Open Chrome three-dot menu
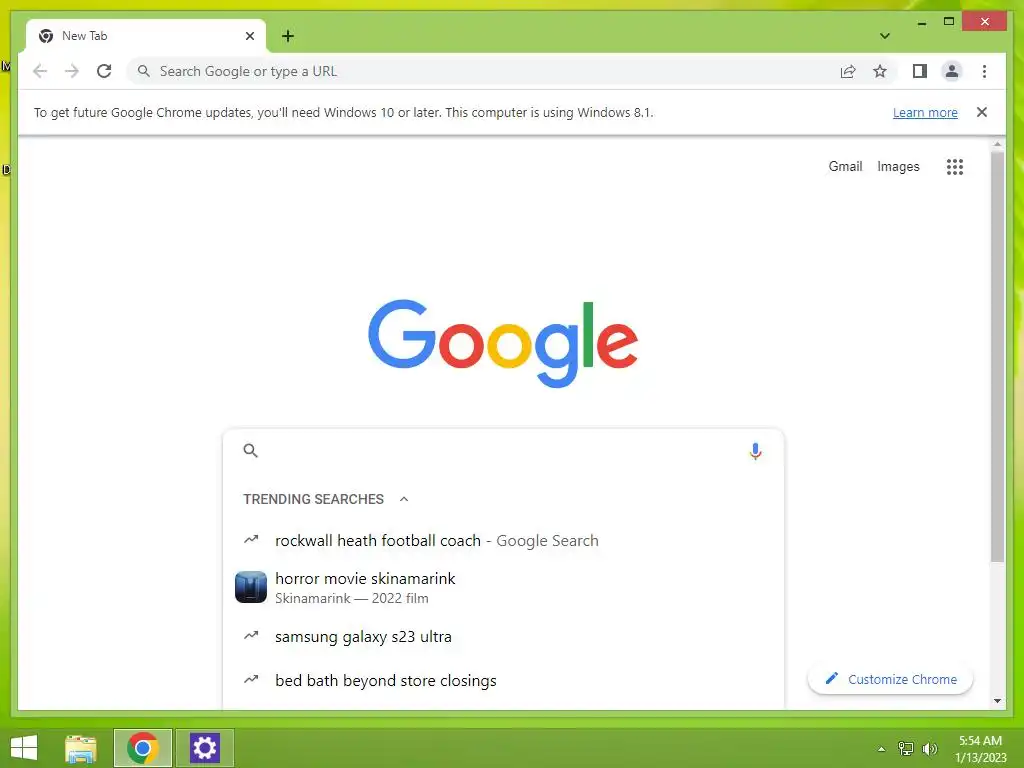The width and height of the screenshot is (1024, 768). [984, 71]
